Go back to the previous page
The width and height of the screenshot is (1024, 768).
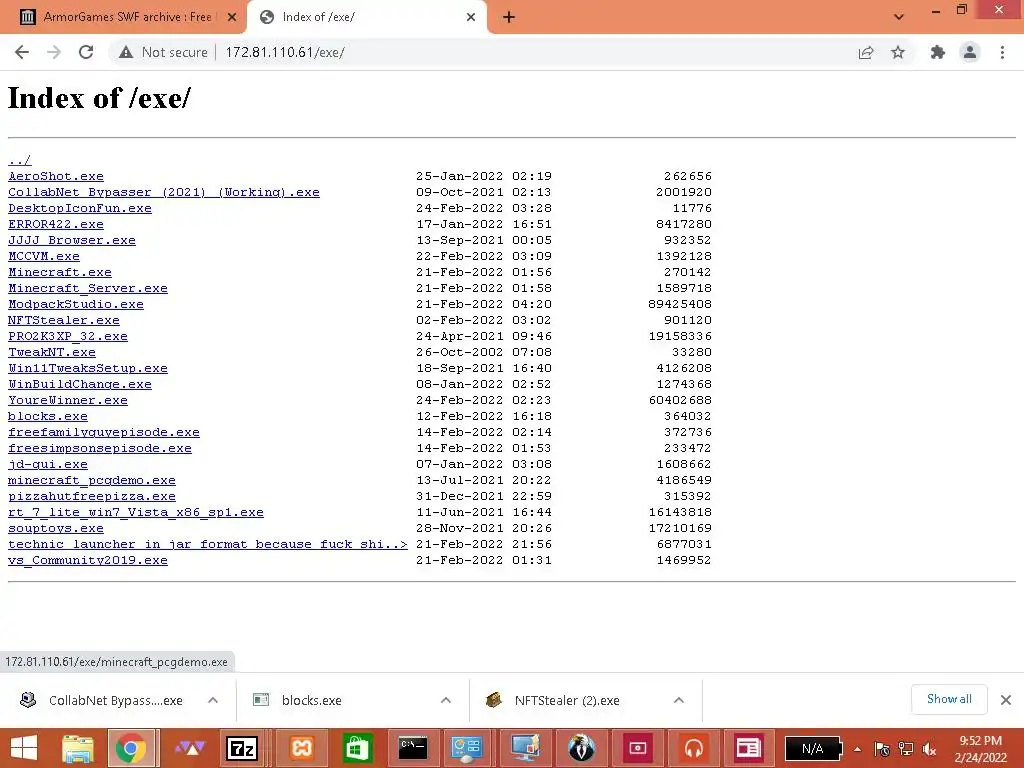pos(22,52)
